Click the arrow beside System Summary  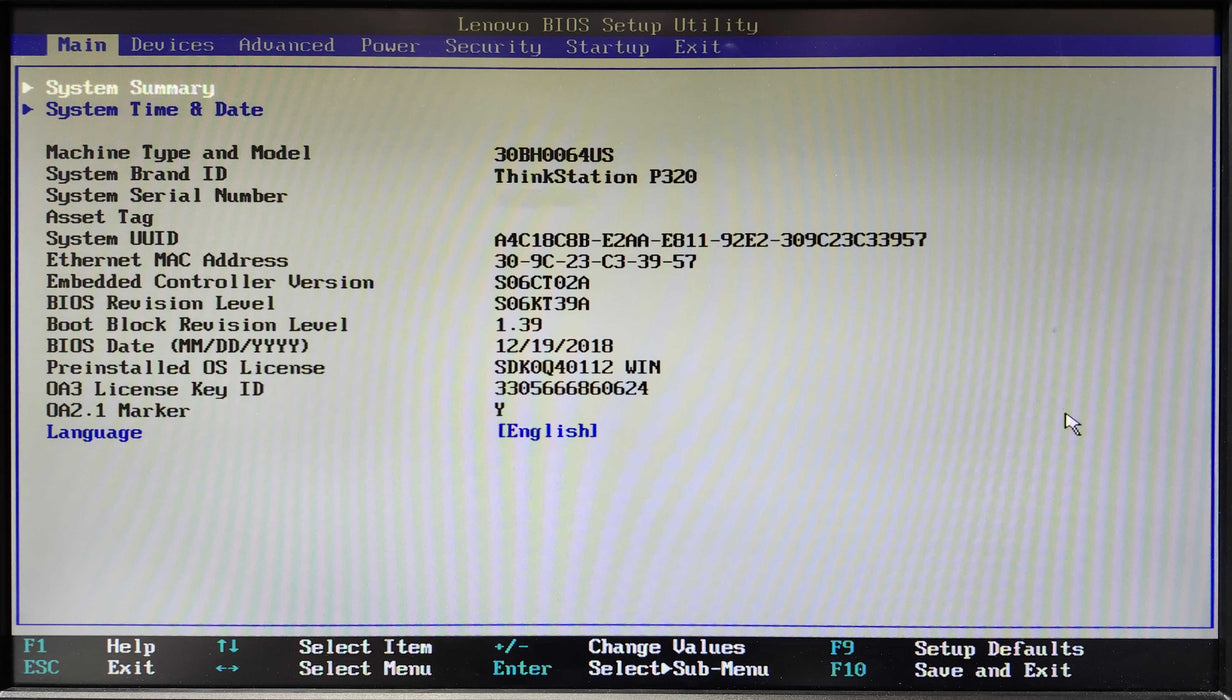pyautogui.click(x=28, y=88)
